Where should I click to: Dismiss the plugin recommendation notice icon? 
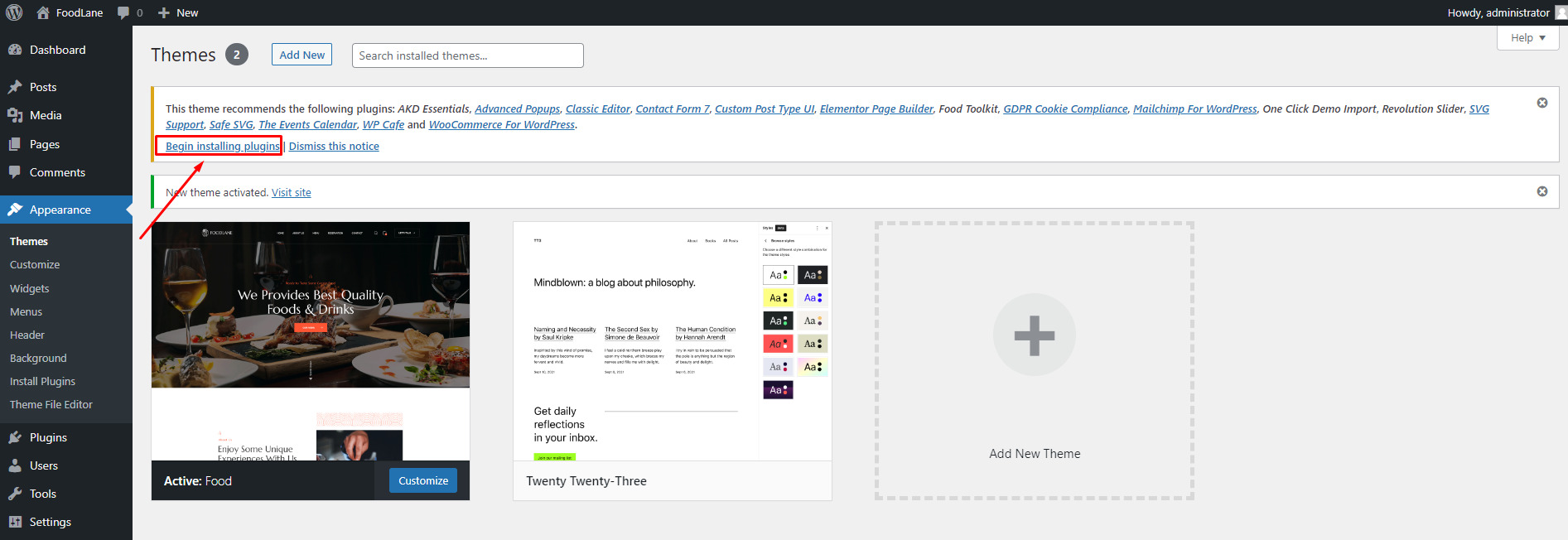click(x=1542, y=103)
